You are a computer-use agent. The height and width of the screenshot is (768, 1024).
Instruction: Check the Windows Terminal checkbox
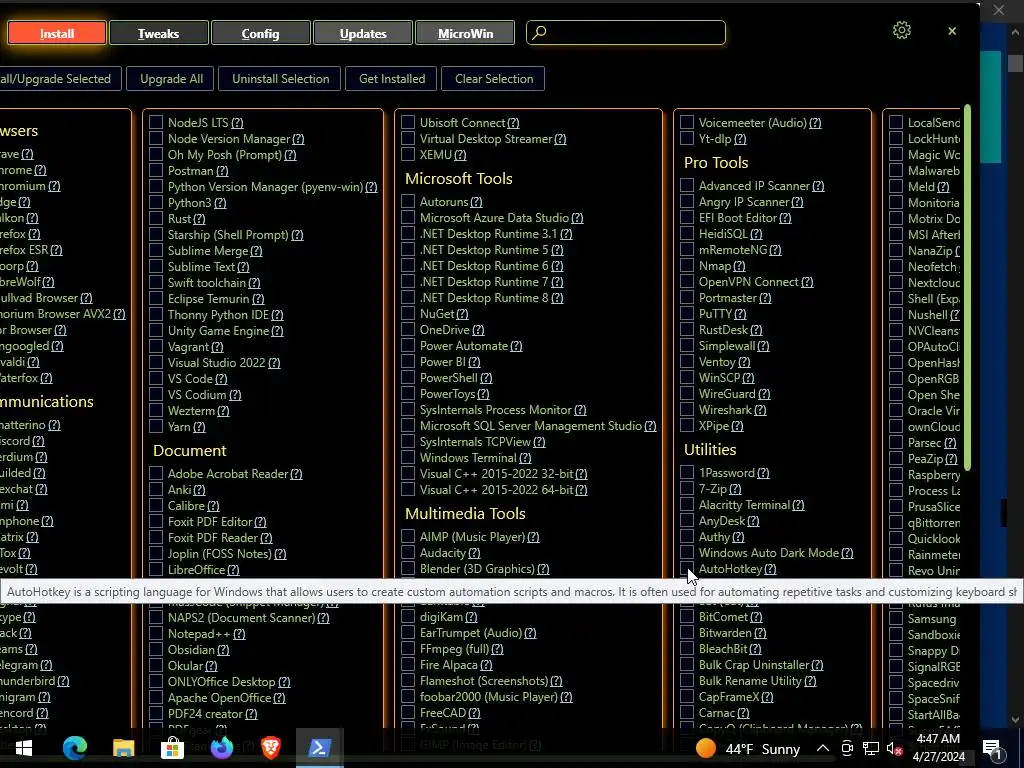point(408,458)
